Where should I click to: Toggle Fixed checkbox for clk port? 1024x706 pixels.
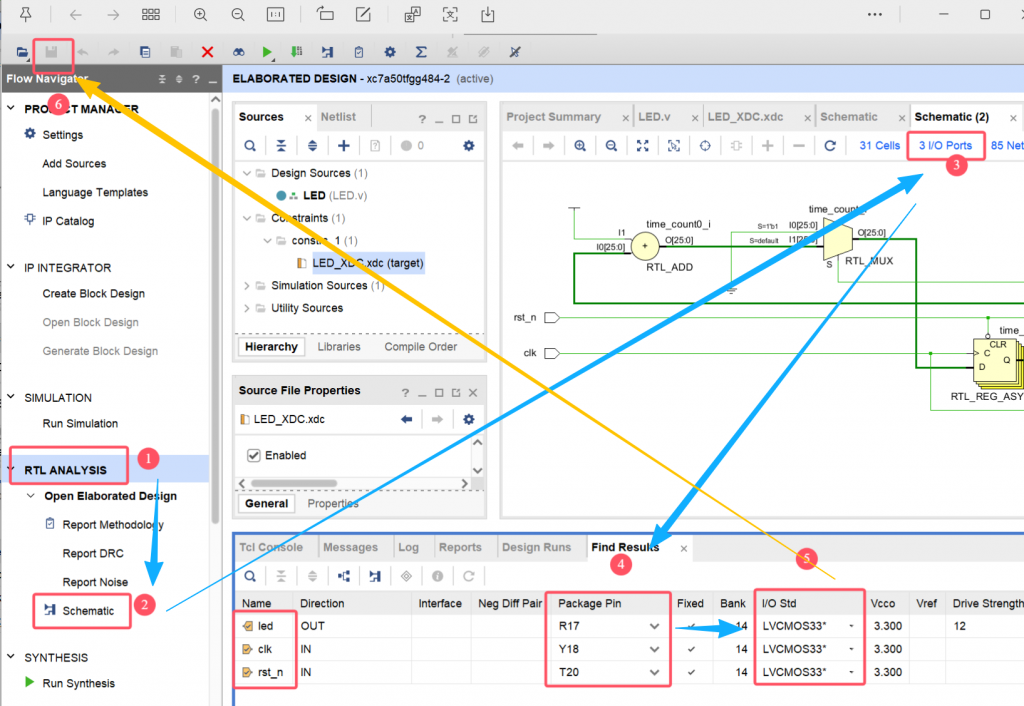(692, 649)
